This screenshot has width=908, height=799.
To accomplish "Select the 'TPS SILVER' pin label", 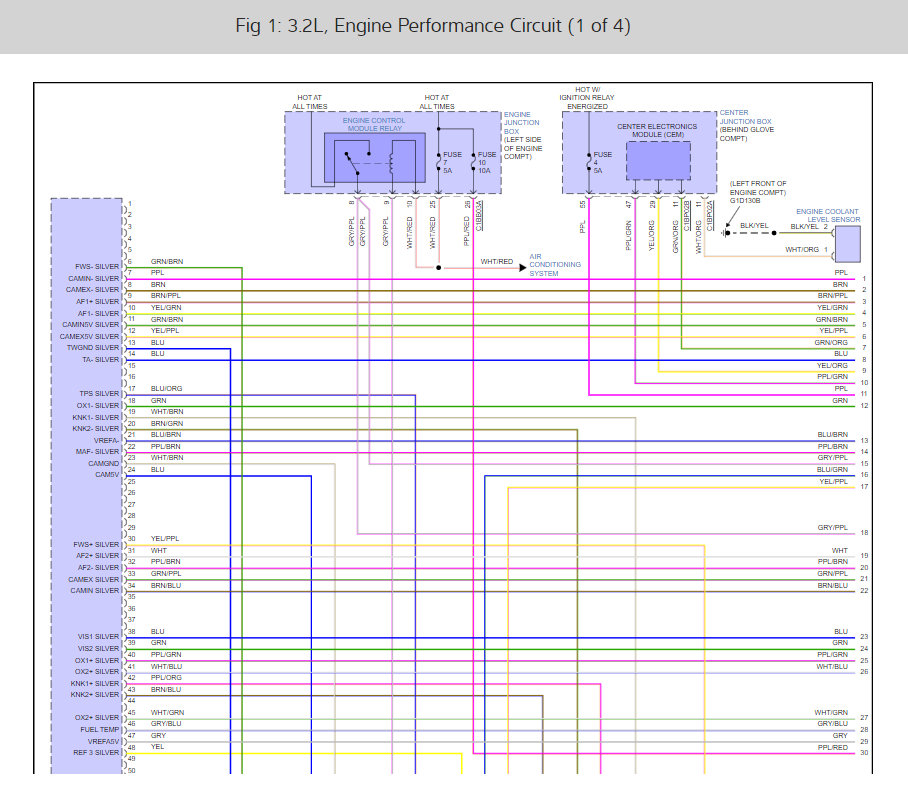I will (x=99, y=394).
